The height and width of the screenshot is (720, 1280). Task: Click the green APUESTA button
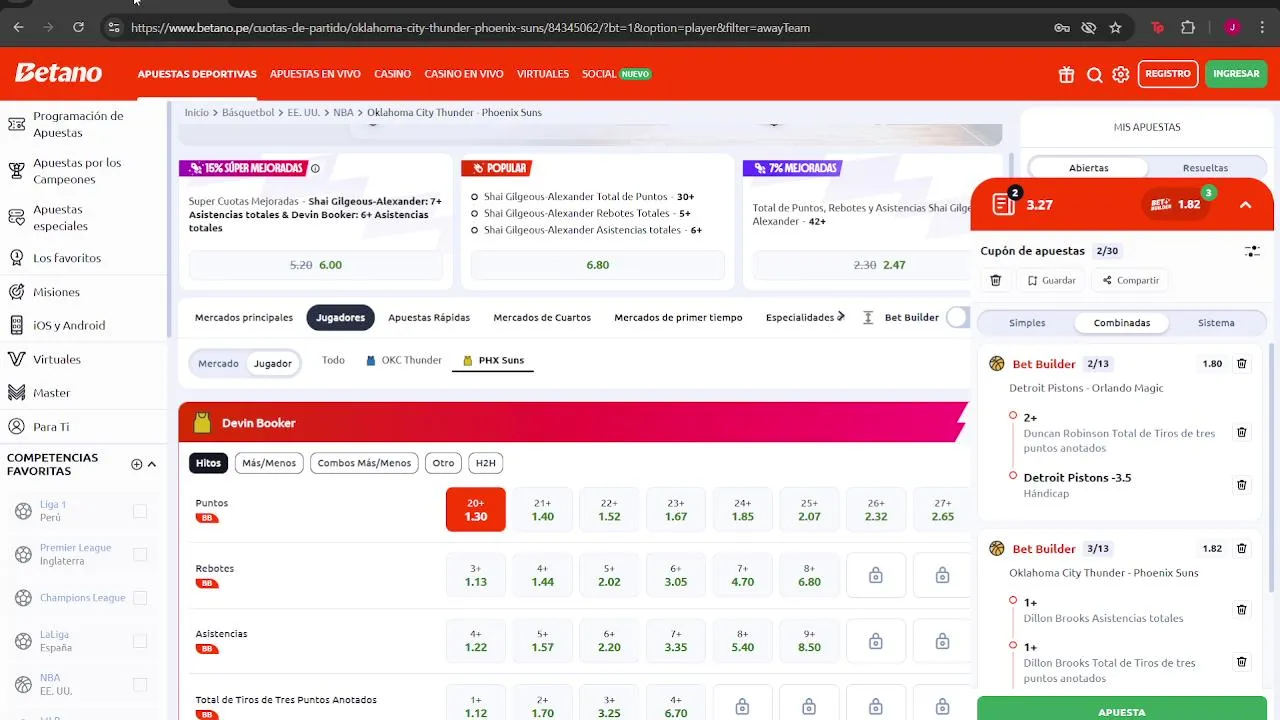click(1122, 708)
